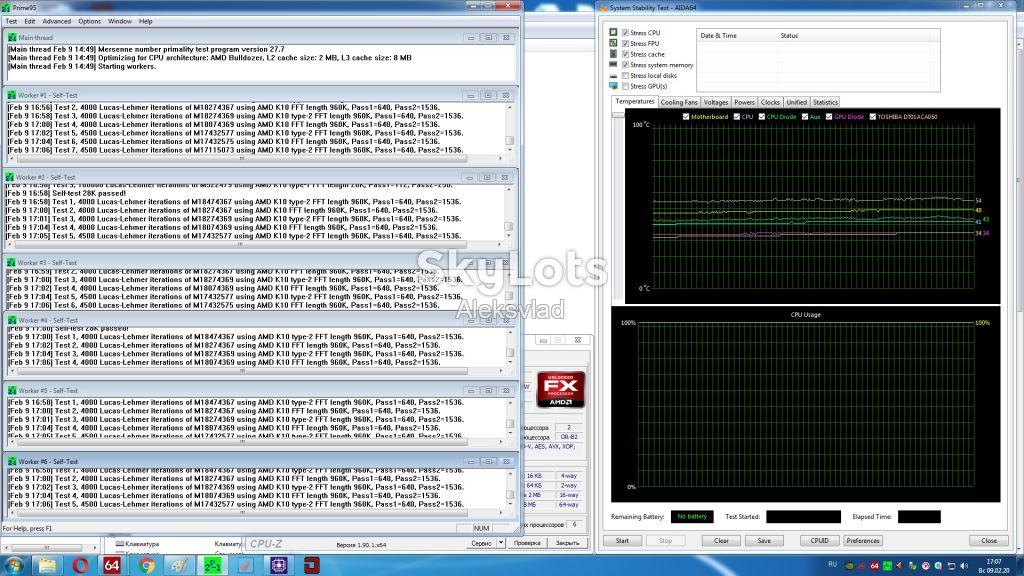1024x576 pixels.
Task: Uncheck the Stress CPU checkbox
Action: coord(626,33)
